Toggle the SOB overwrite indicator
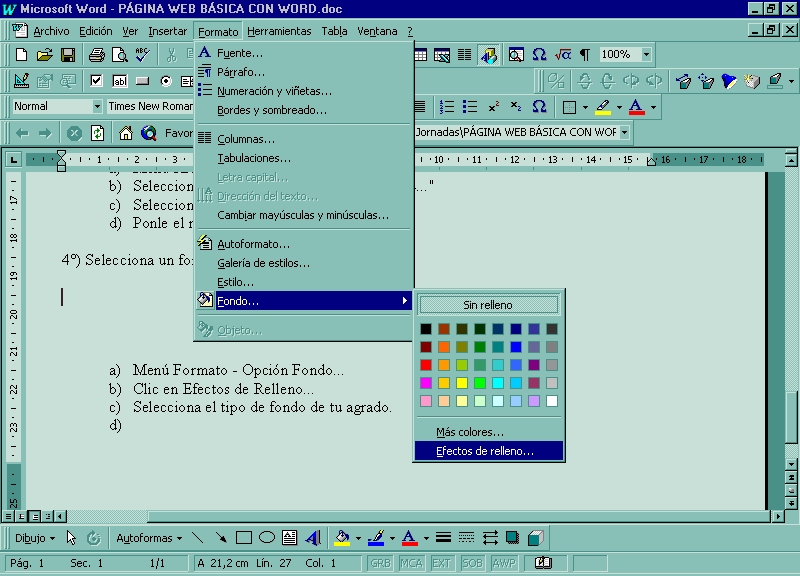Image resolution: width=800 pixels, height=576 pixels. tap(471, 564)
